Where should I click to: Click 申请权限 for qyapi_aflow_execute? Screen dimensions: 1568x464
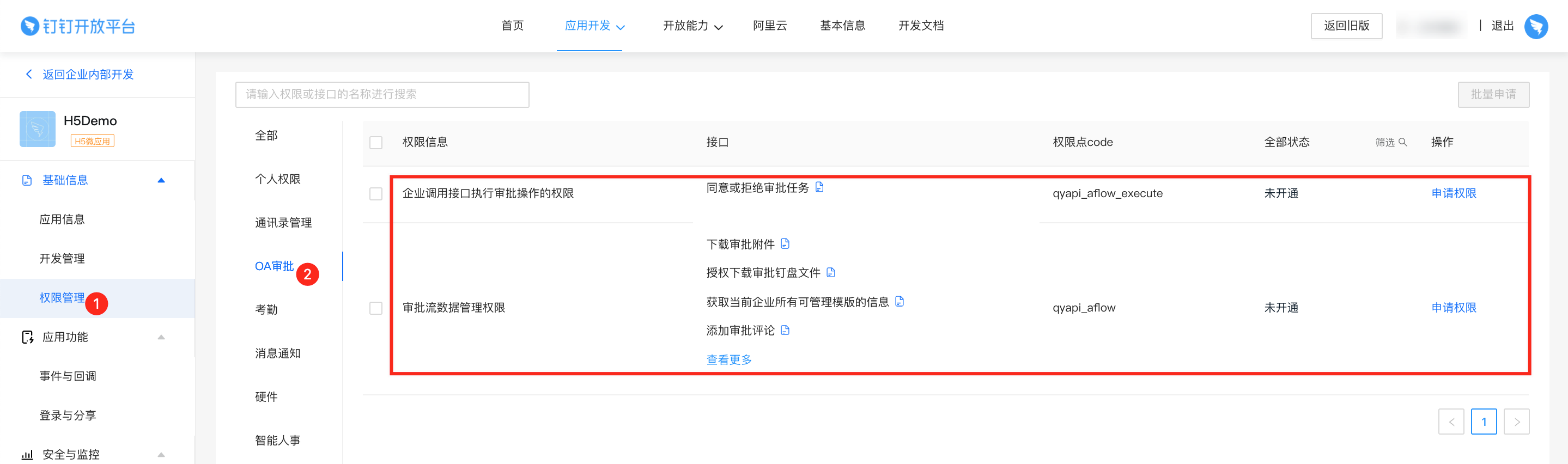pyautogui.click(x=1453, y=193)
